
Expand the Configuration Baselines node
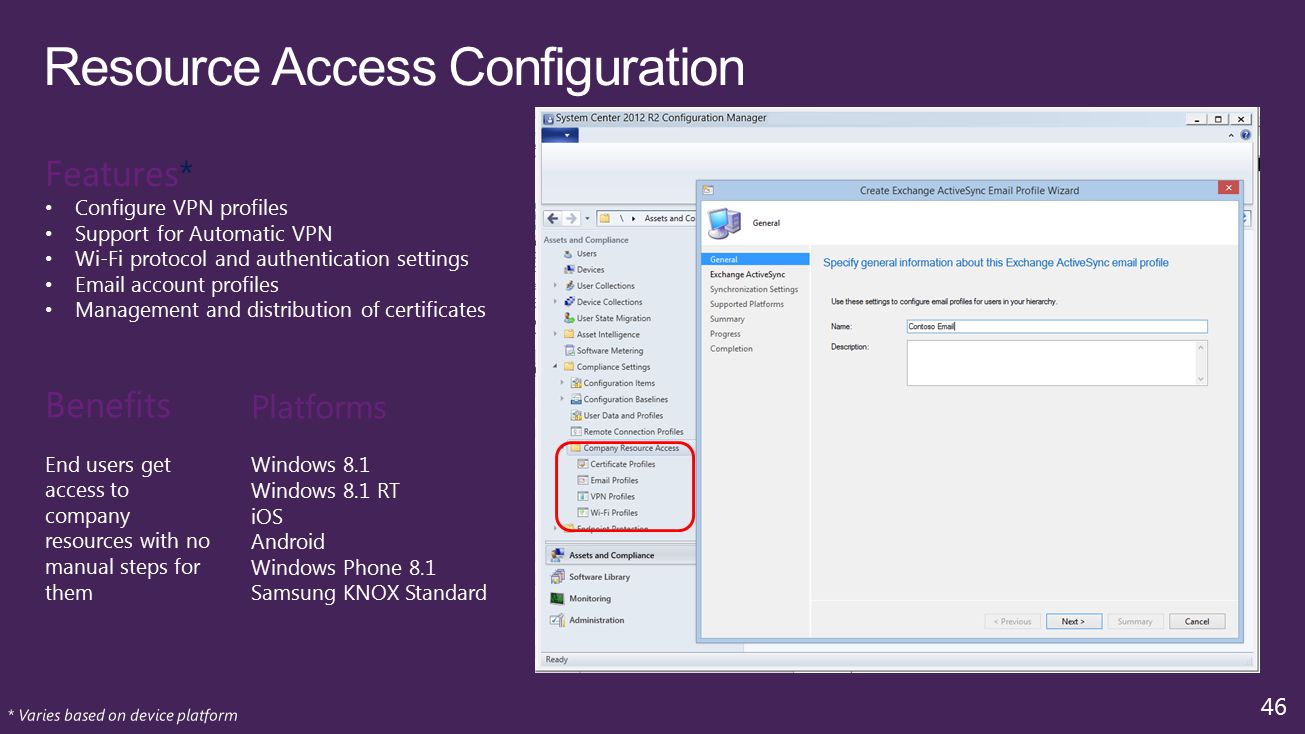coord(562,399)
